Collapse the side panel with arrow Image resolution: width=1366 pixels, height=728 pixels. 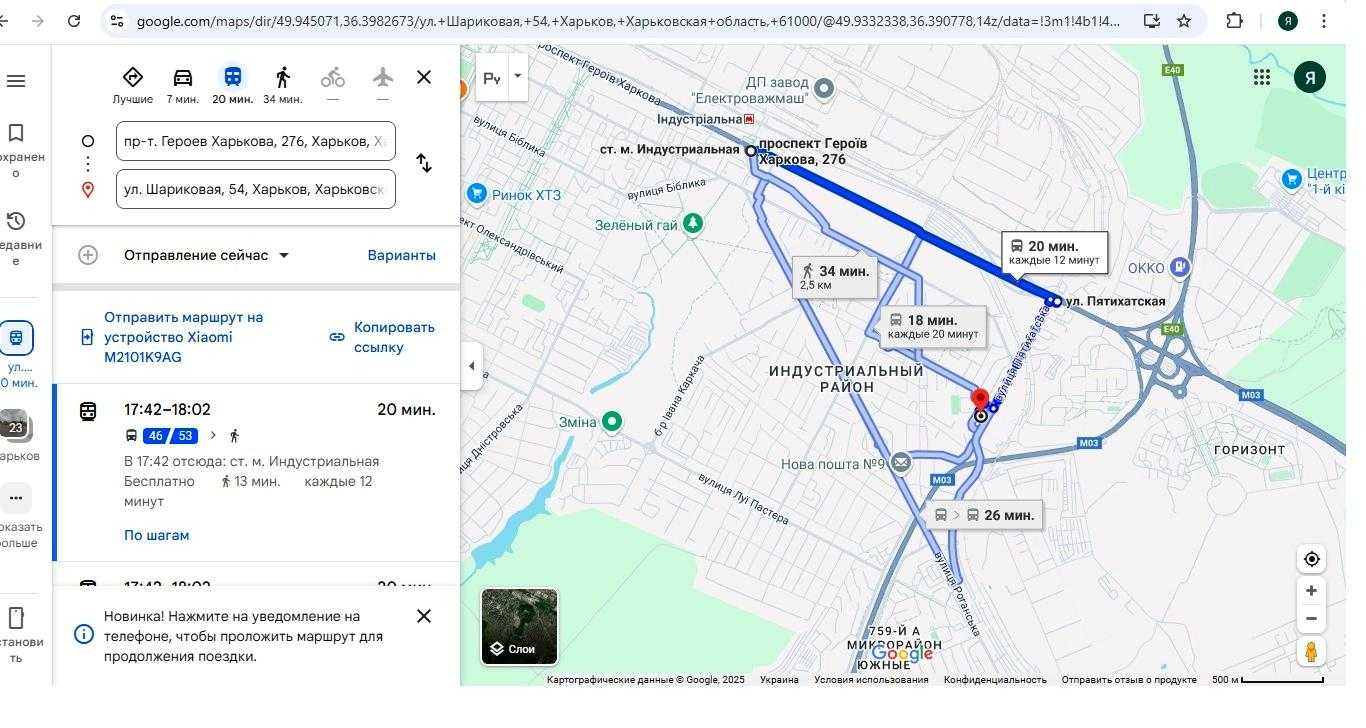(x=471, y=366)
